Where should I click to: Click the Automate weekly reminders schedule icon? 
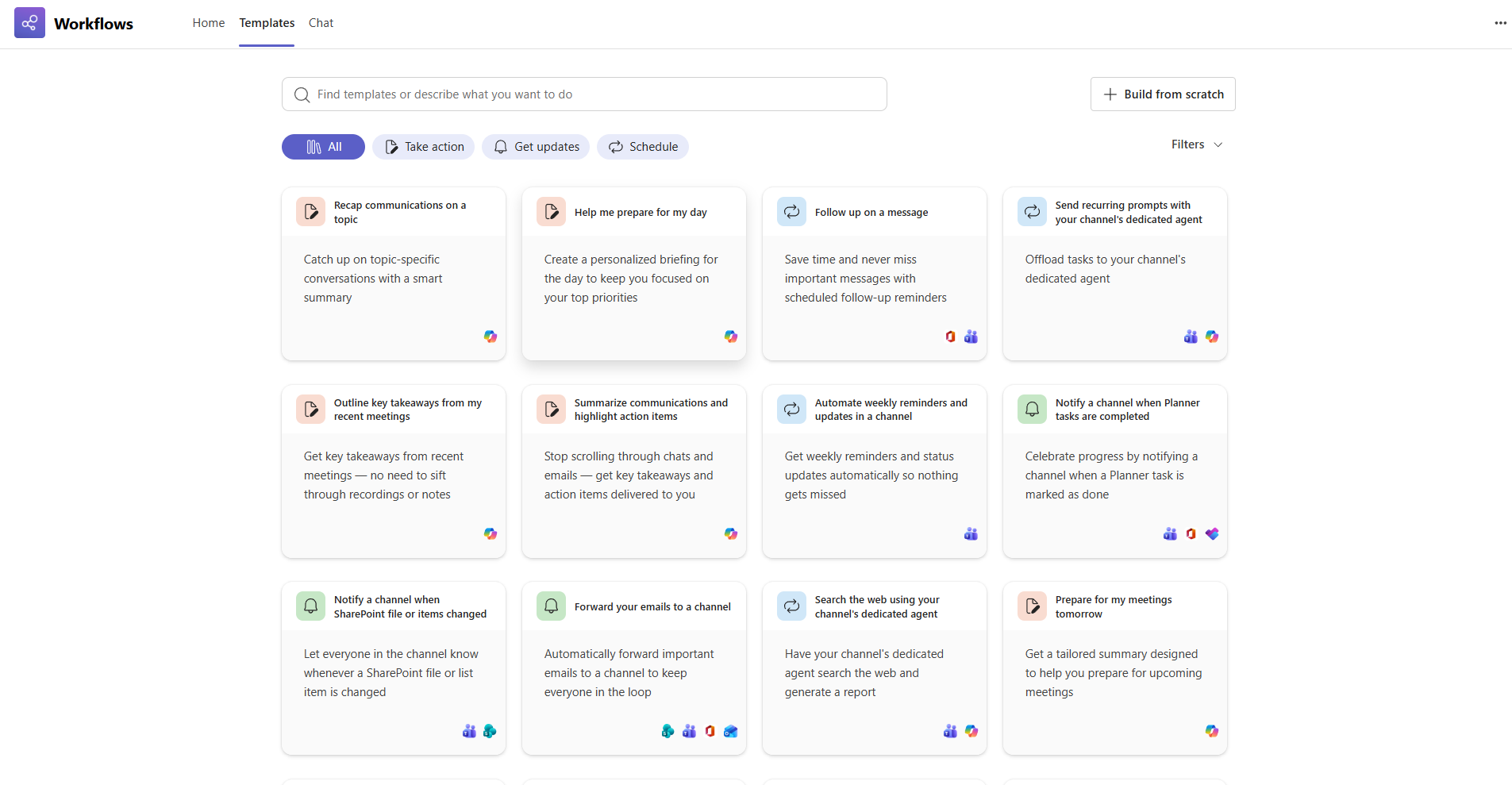click(x=792, y=410)
